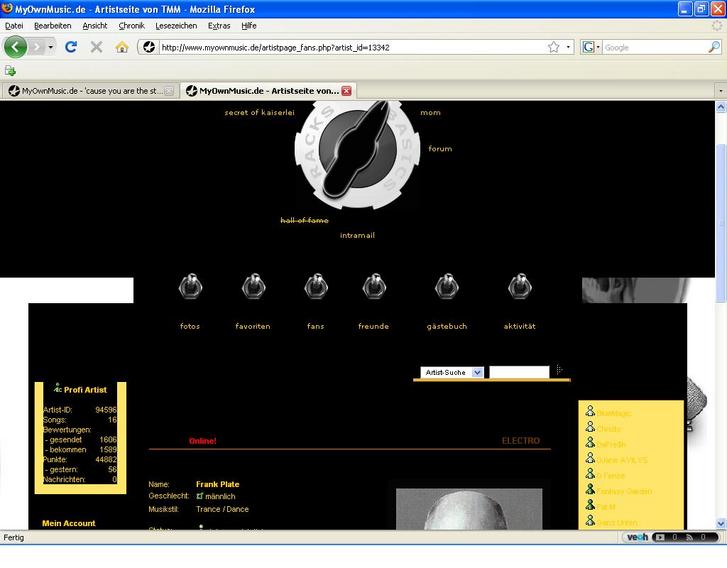This screenshot has width=727, height=568.
Task: Bookmark page with the star icon
Action: [553, 47]
